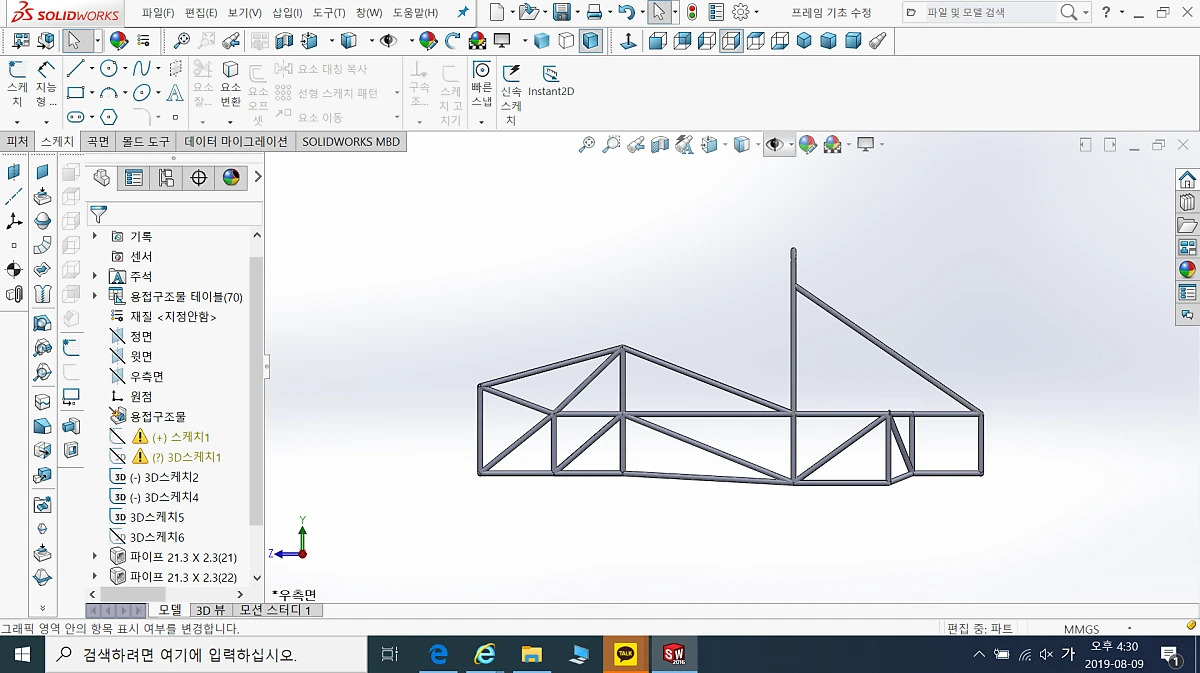Open the 삽입(I) menu

point(286,13)
